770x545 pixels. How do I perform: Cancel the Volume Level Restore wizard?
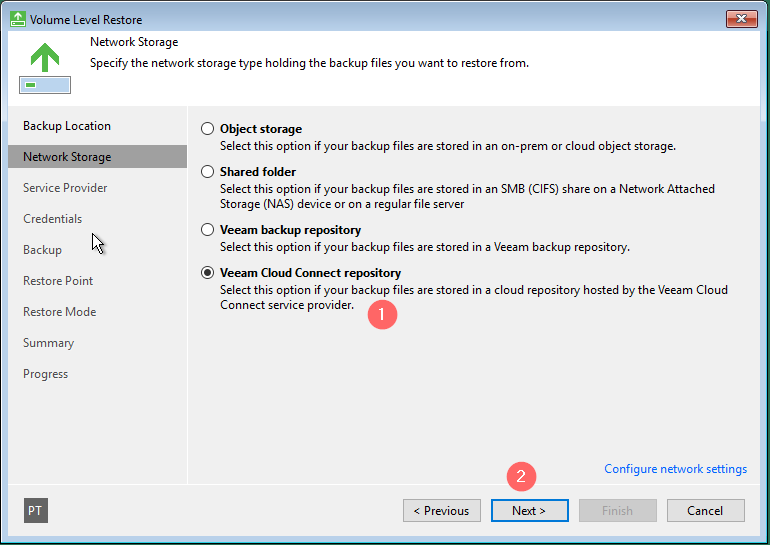click(705, 511)
